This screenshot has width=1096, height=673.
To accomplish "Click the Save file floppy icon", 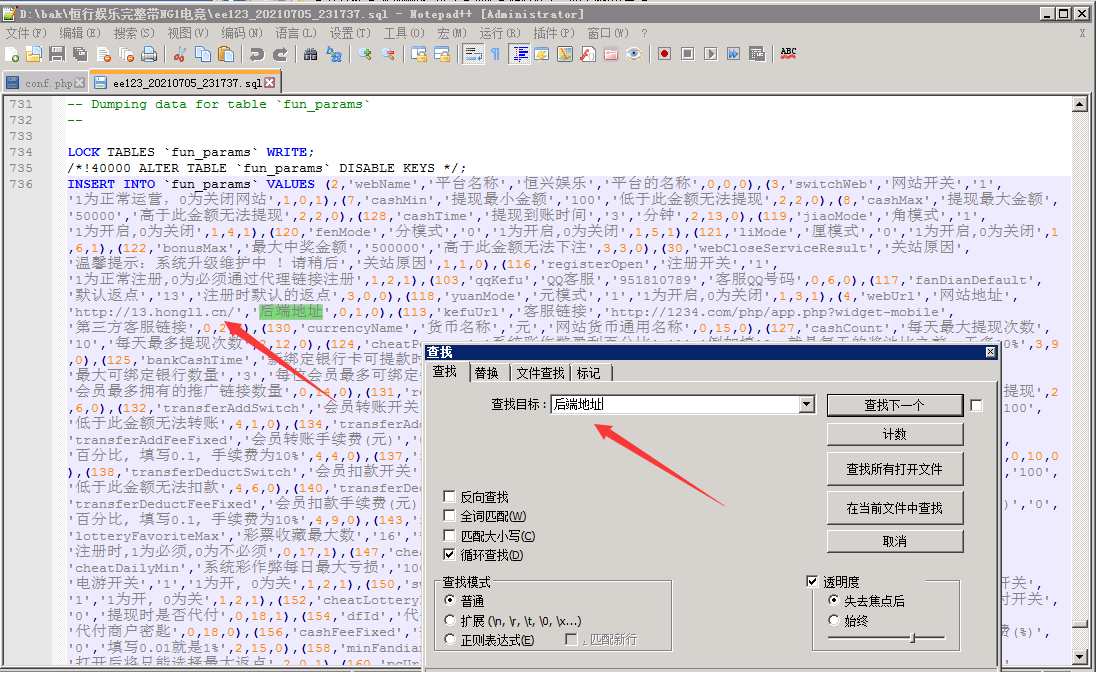I will (x=57, y=55).
